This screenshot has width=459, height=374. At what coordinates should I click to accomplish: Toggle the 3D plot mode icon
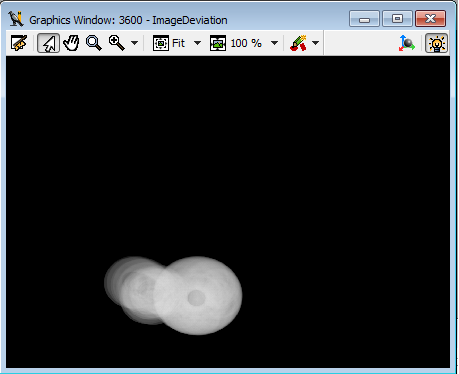coord(407,43)
